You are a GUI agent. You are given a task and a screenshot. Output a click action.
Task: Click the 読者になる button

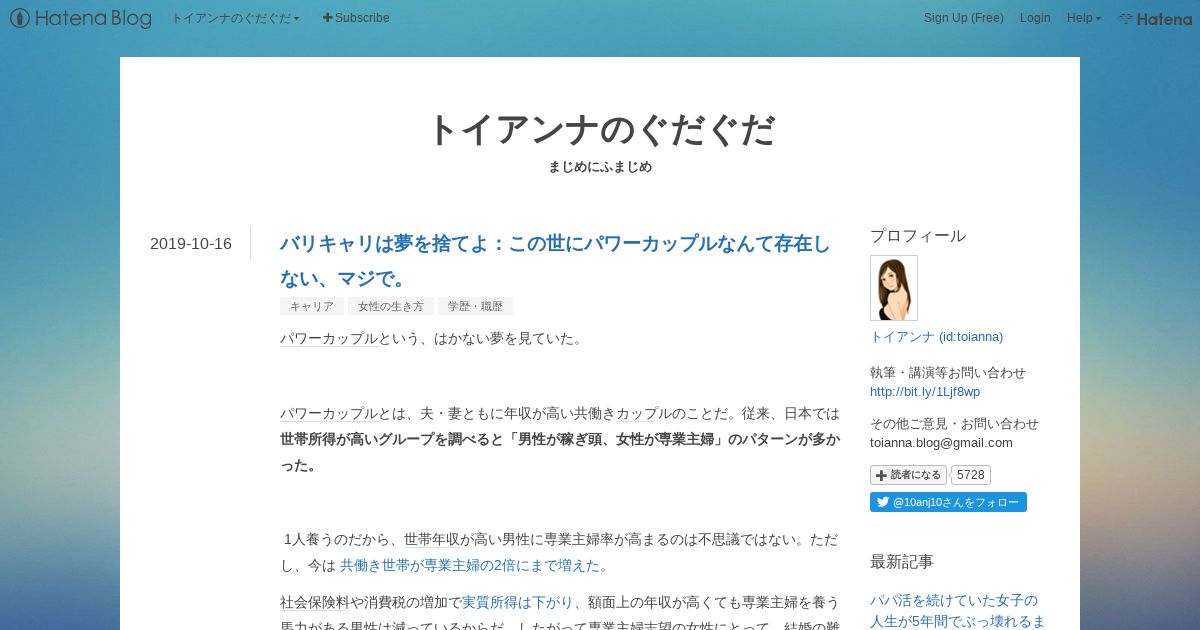point(908,475)
